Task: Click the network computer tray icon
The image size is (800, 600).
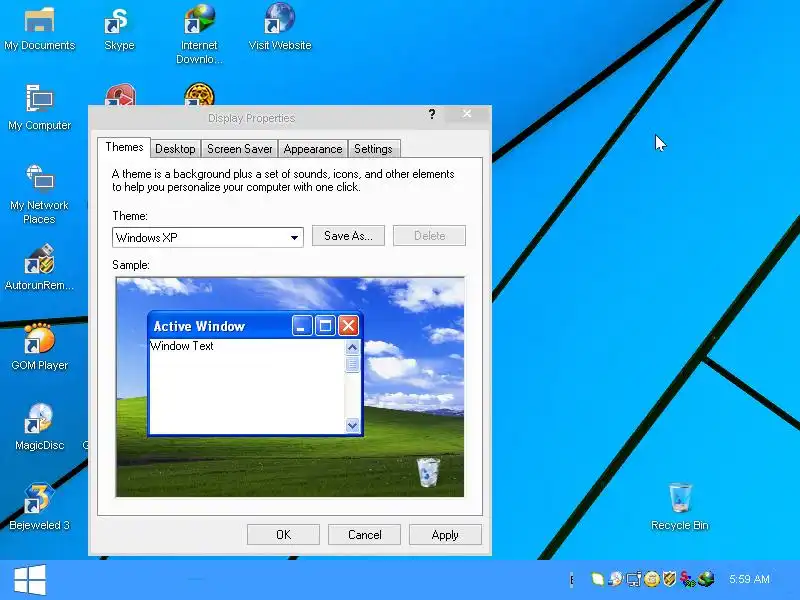Action: (x=634, y=579)
